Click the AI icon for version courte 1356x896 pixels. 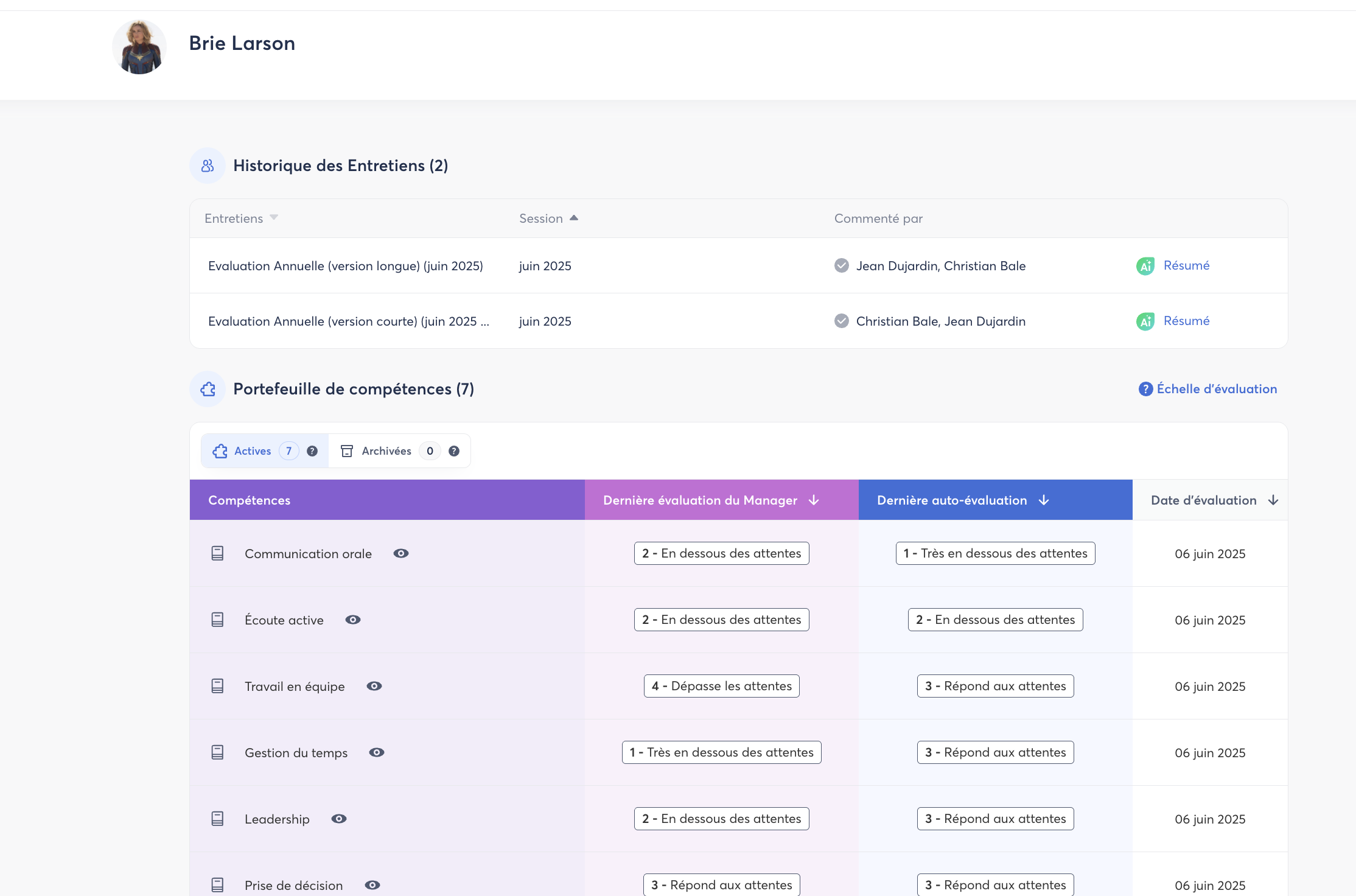[1145, 321]
